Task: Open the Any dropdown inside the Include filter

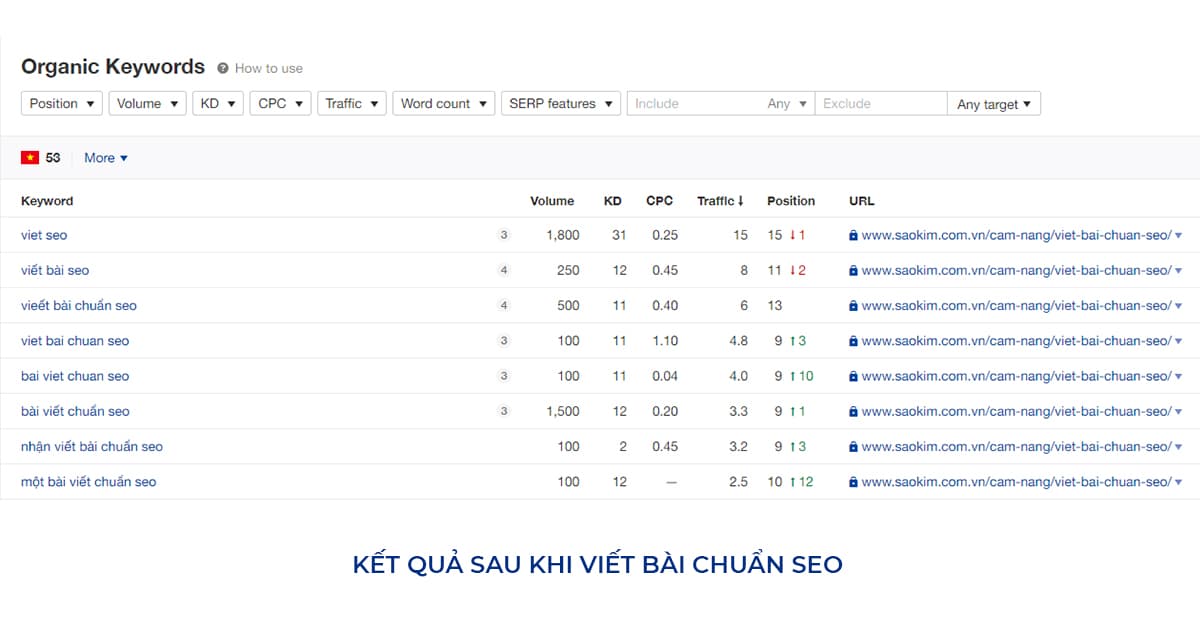Action: pos(787,103)
